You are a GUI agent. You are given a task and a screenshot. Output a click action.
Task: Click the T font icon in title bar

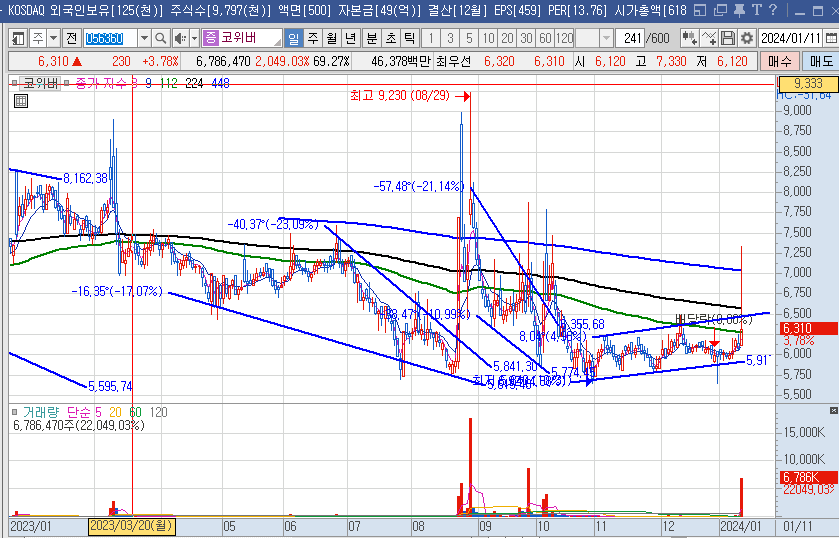[757, 10]
